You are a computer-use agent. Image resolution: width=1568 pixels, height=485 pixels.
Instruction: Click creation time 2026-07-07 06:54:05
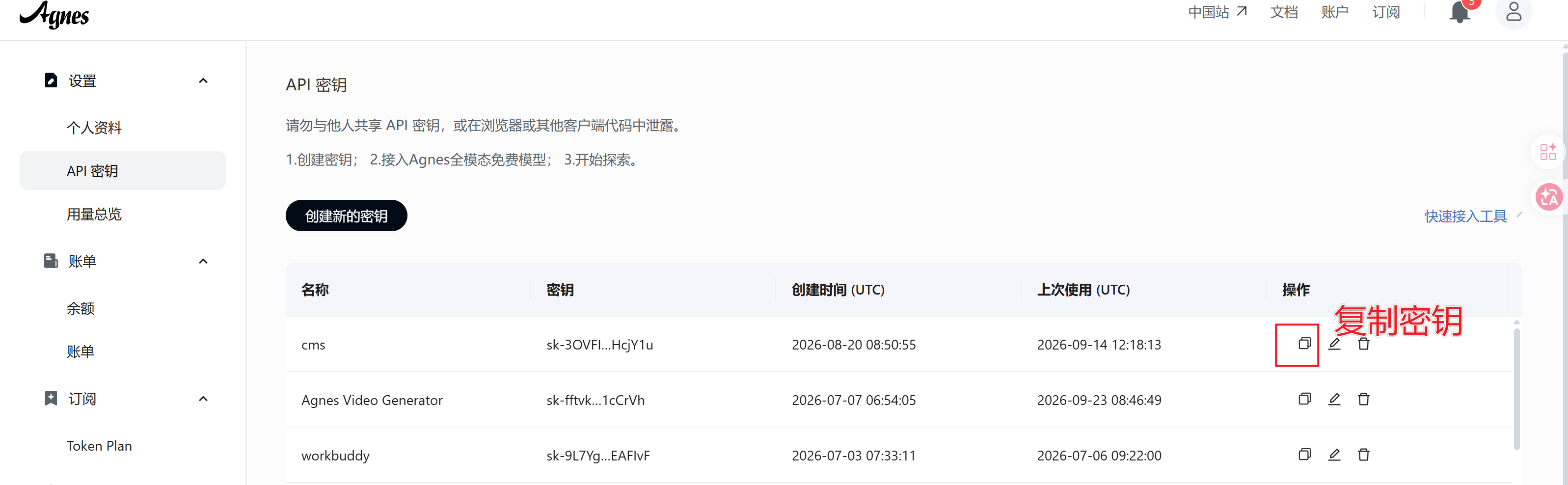coord(853,401)
